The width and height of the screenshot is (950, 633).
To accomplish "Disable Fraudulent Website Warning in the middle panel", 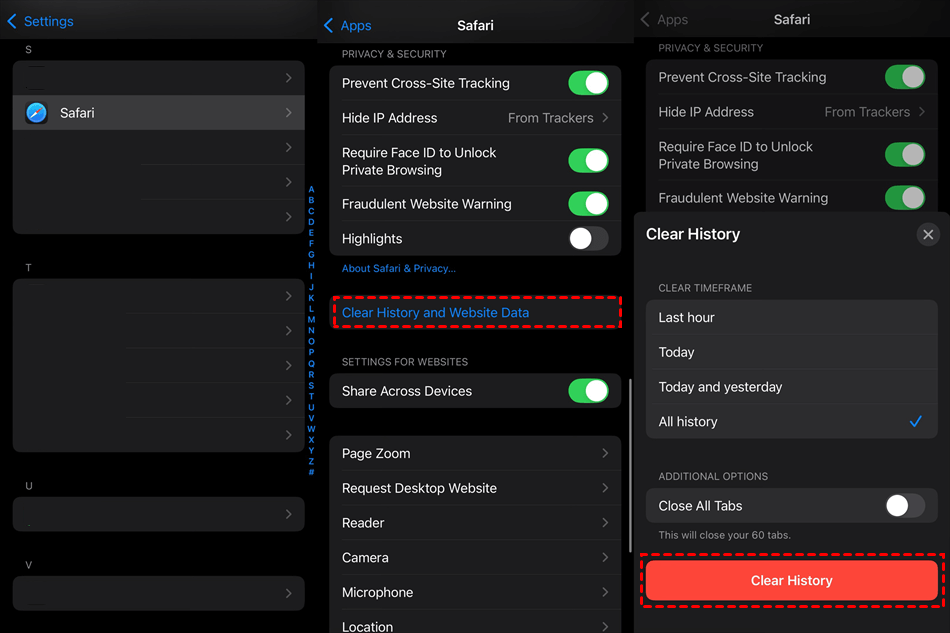I will [x=588, y=204].
